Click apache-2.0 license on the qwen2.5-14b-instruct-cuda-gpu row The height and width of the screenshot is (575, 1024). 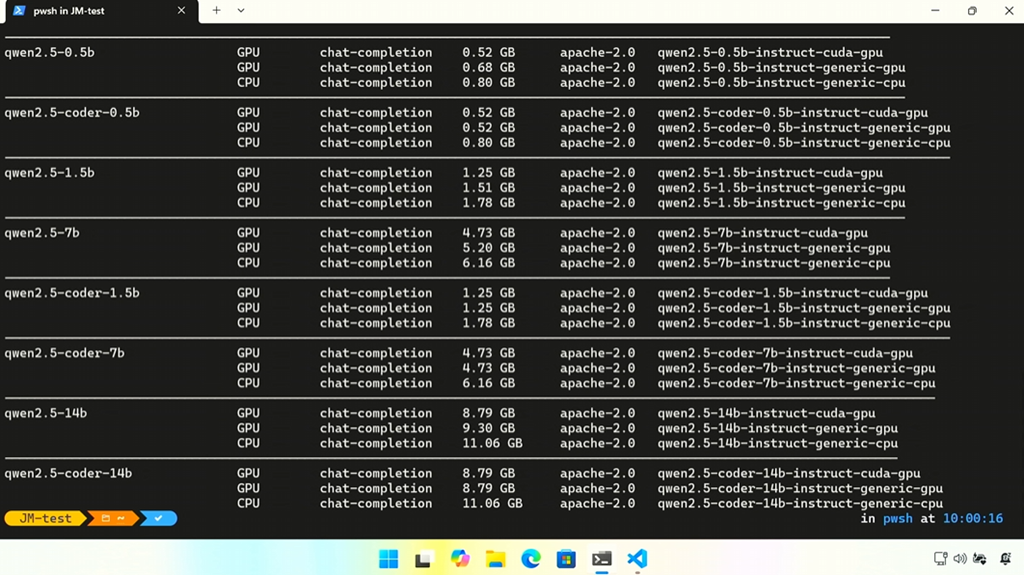point(597,413)
